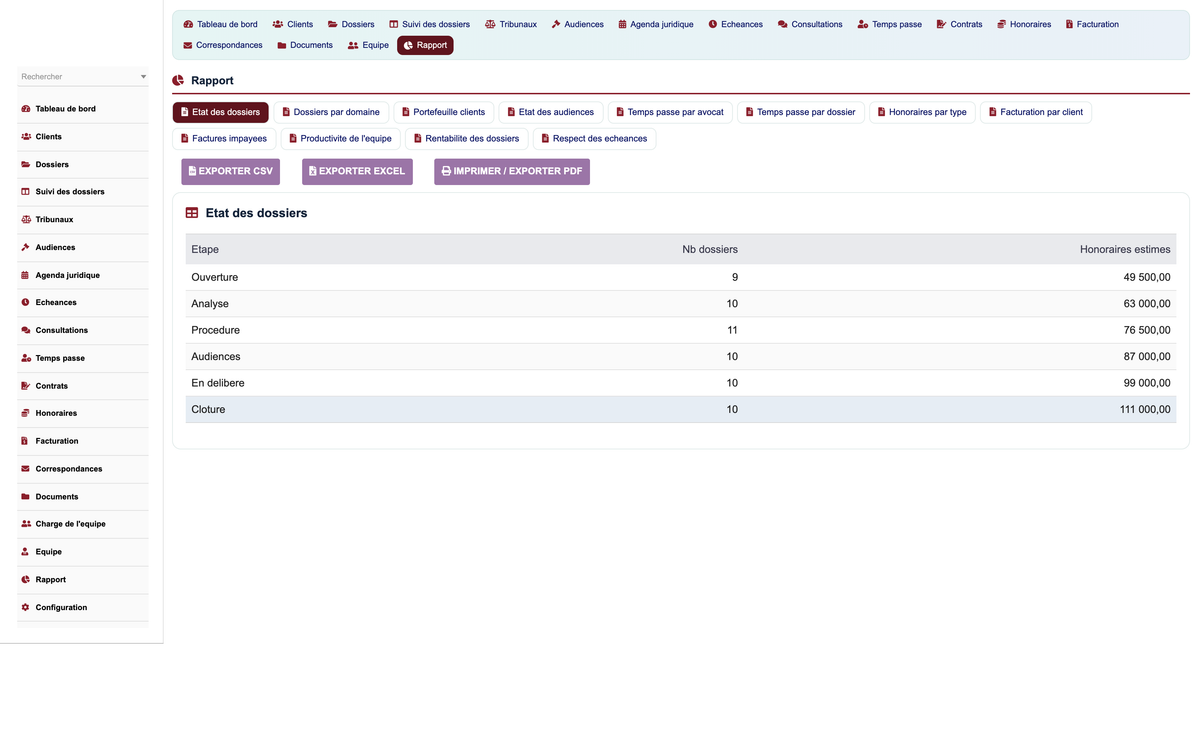Click the Facturation invoice icon in sidebar

25,441
